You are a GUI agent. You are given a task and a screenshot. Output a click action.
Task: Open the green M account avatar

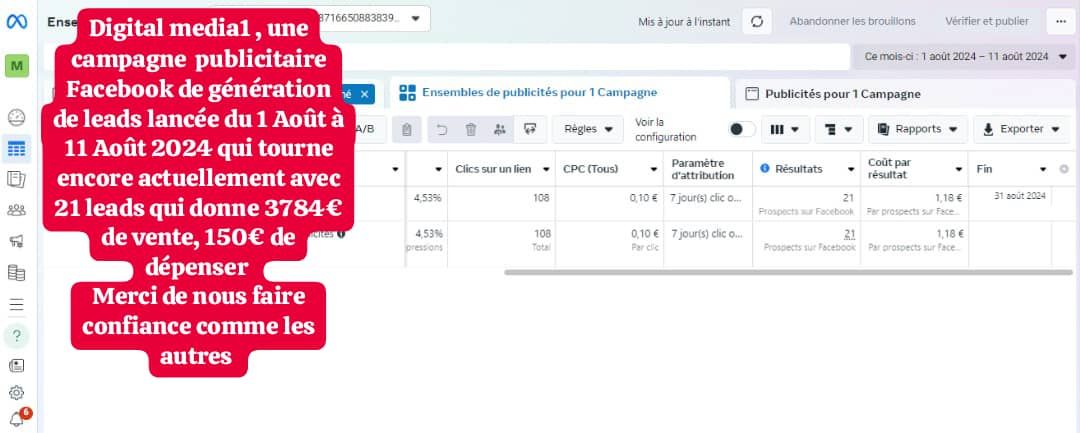pyautogui.click(x=17, y=66)
